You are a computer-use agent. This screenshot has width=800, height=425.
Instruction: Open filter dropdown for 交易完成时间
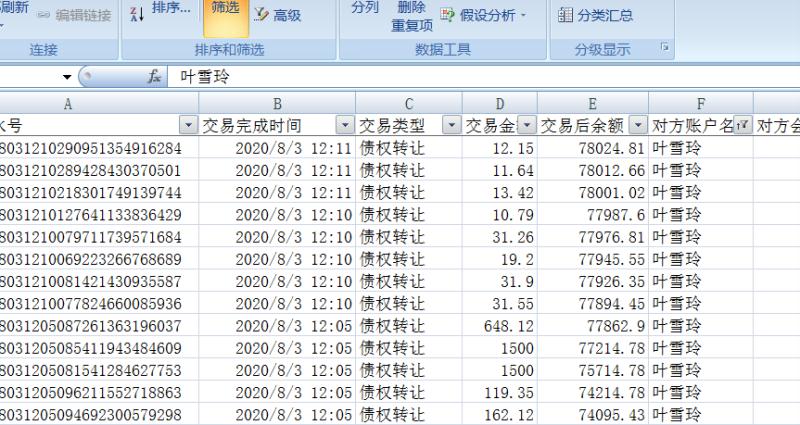[x=345, y=124]
